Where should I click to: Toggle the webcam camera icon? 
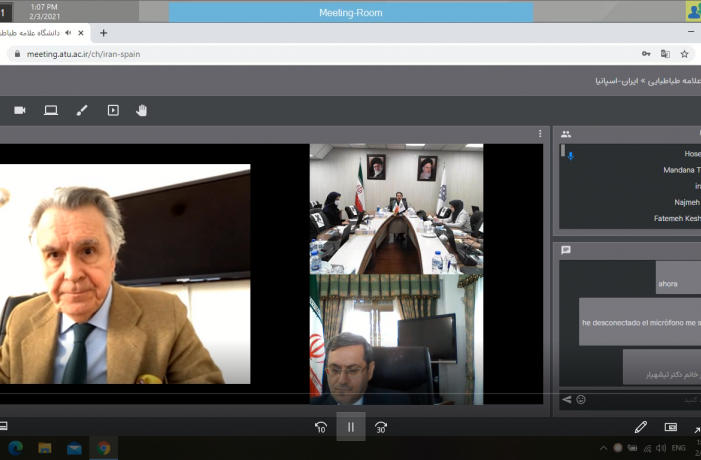[x=20, y=110]
